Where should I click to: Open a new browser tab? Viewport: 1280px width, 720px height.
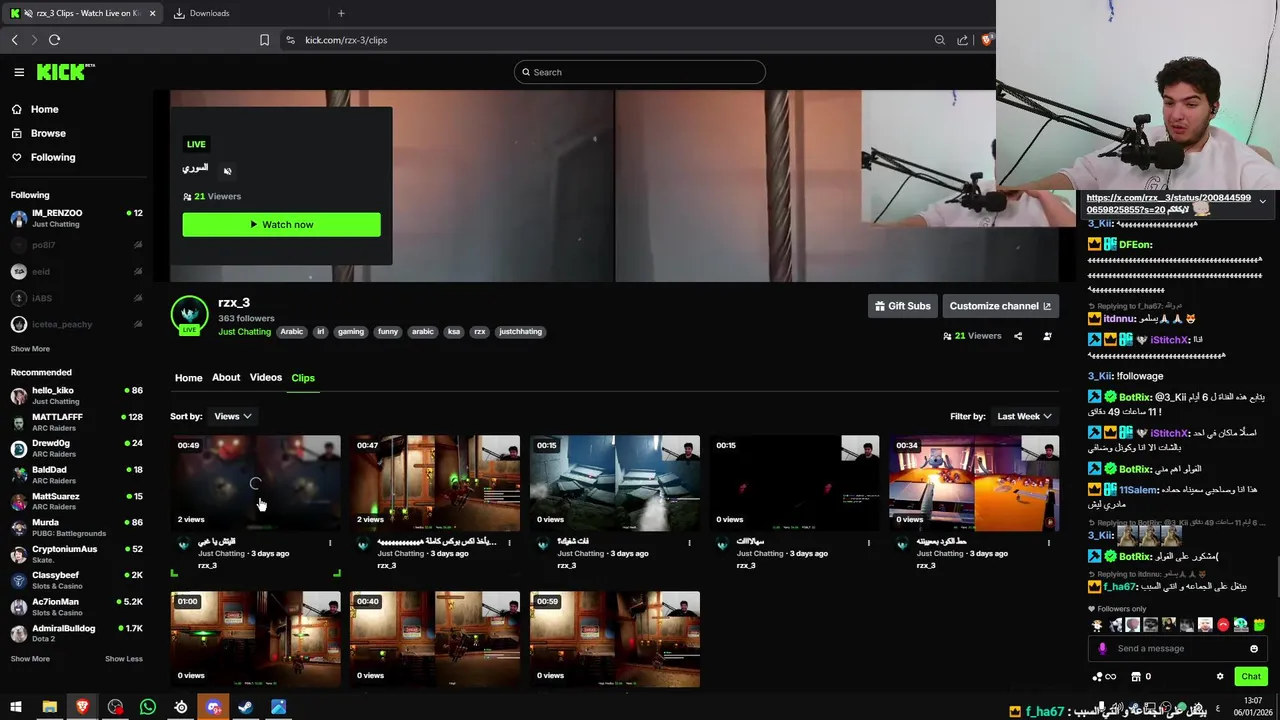point(341,13)
